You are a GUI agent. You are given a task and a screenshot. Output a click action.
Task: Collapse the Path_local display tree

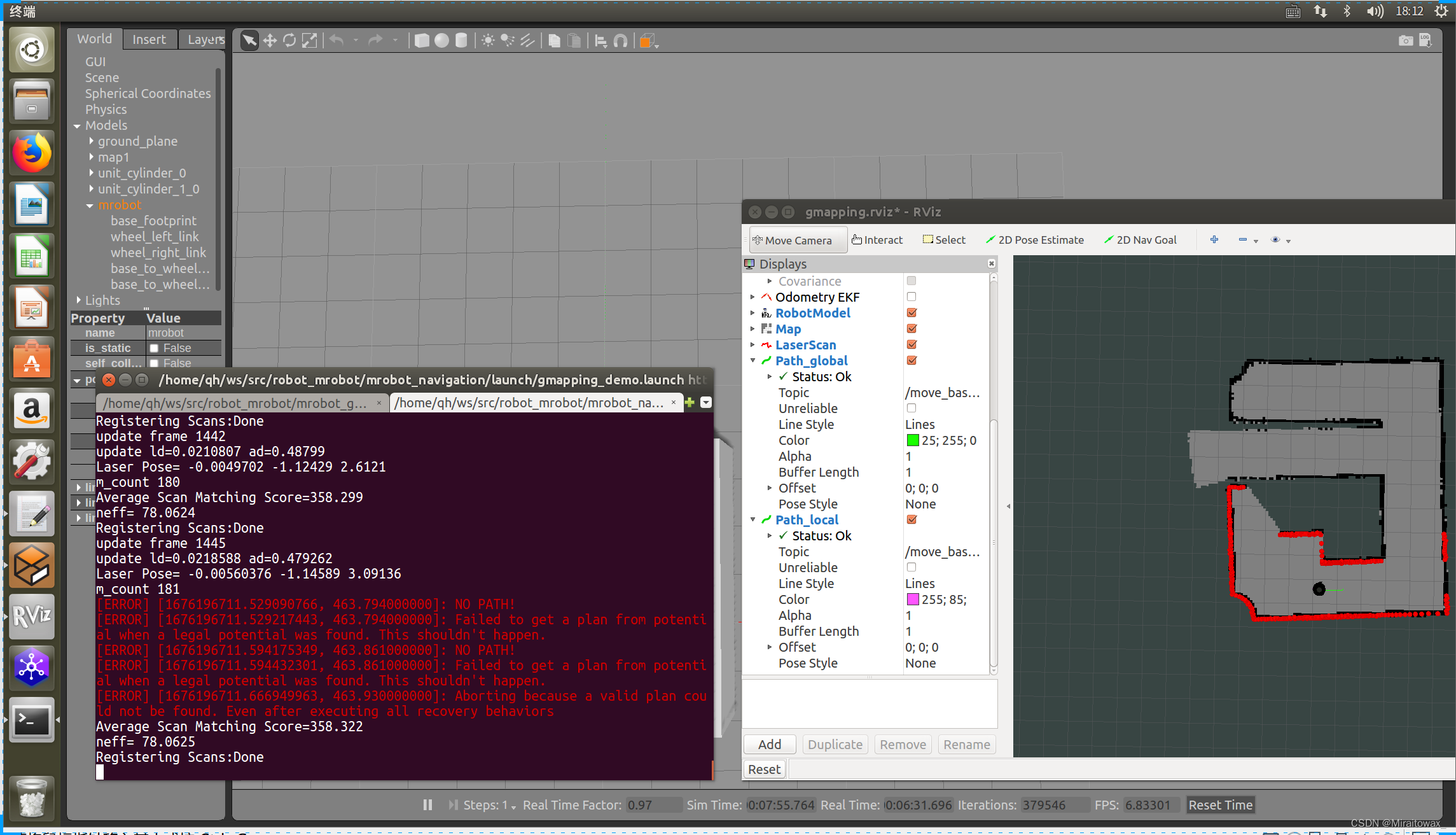point(753,520)
